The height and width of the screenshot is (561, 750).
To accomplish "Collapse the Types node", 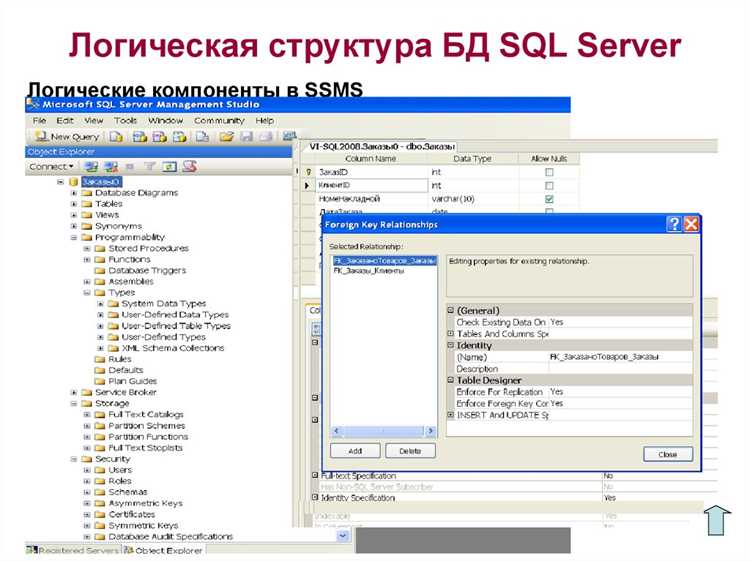I will click(87, 292).
